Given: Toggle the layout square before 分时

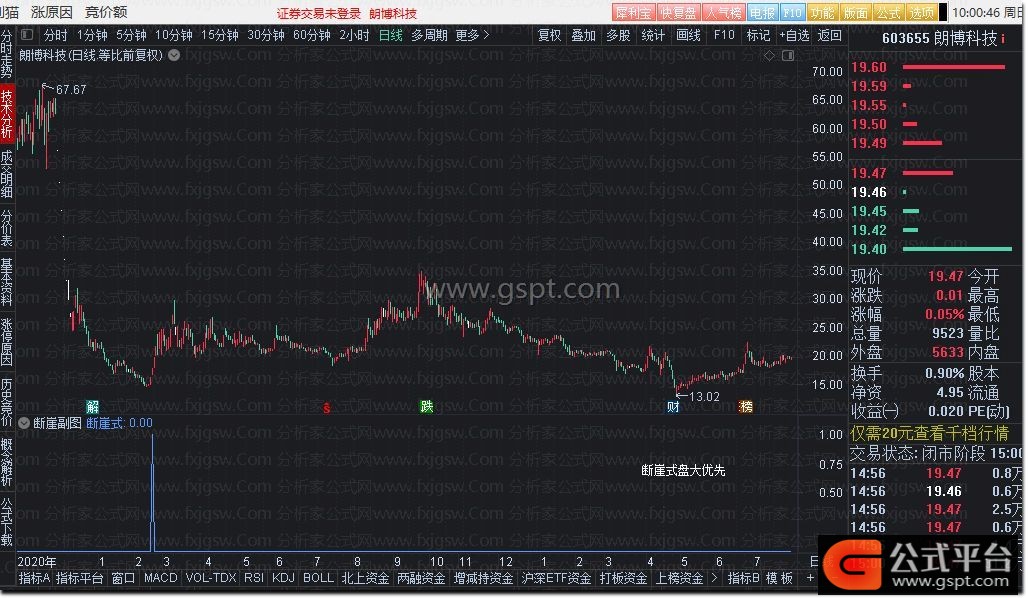Looking at the screenshot, I should [x=27, y=35].
